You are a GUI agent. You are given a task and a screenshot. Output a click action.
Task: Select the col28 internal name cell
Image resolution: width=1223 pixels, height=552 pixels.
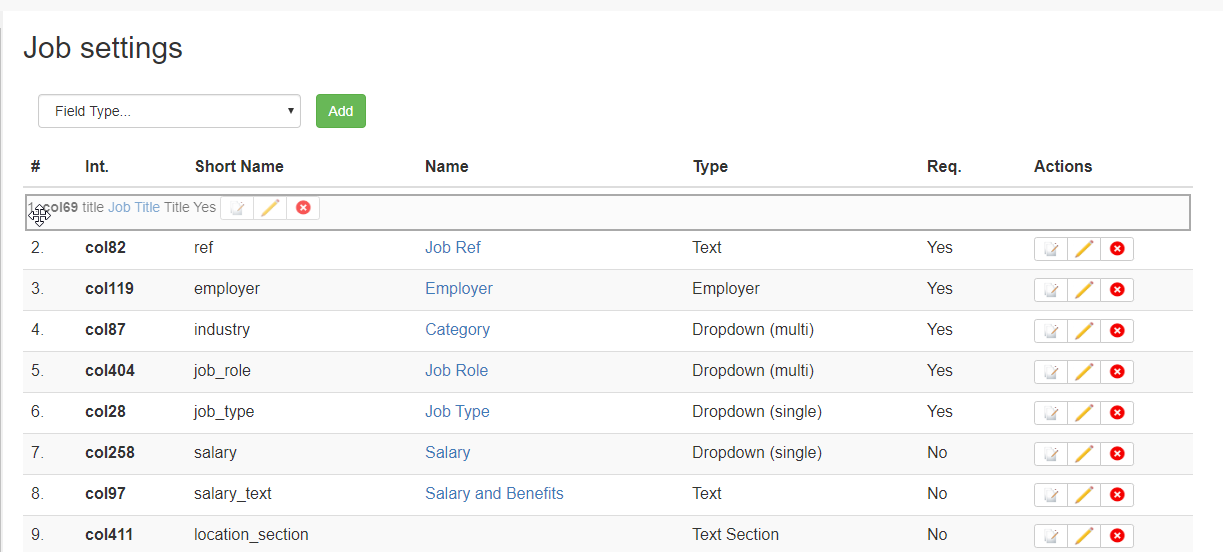105,411
